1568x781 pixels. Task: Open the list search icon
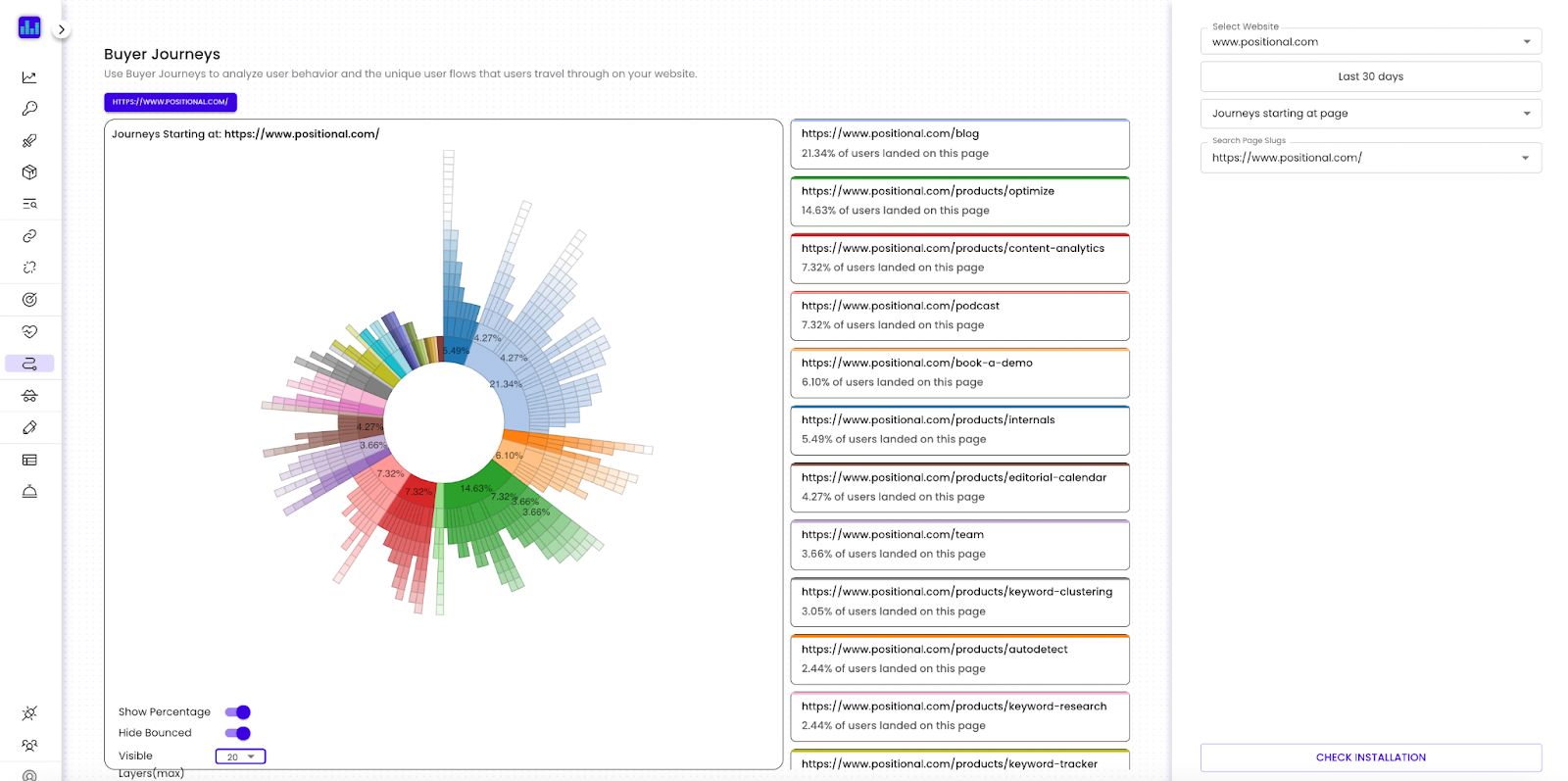click(29, 204)
